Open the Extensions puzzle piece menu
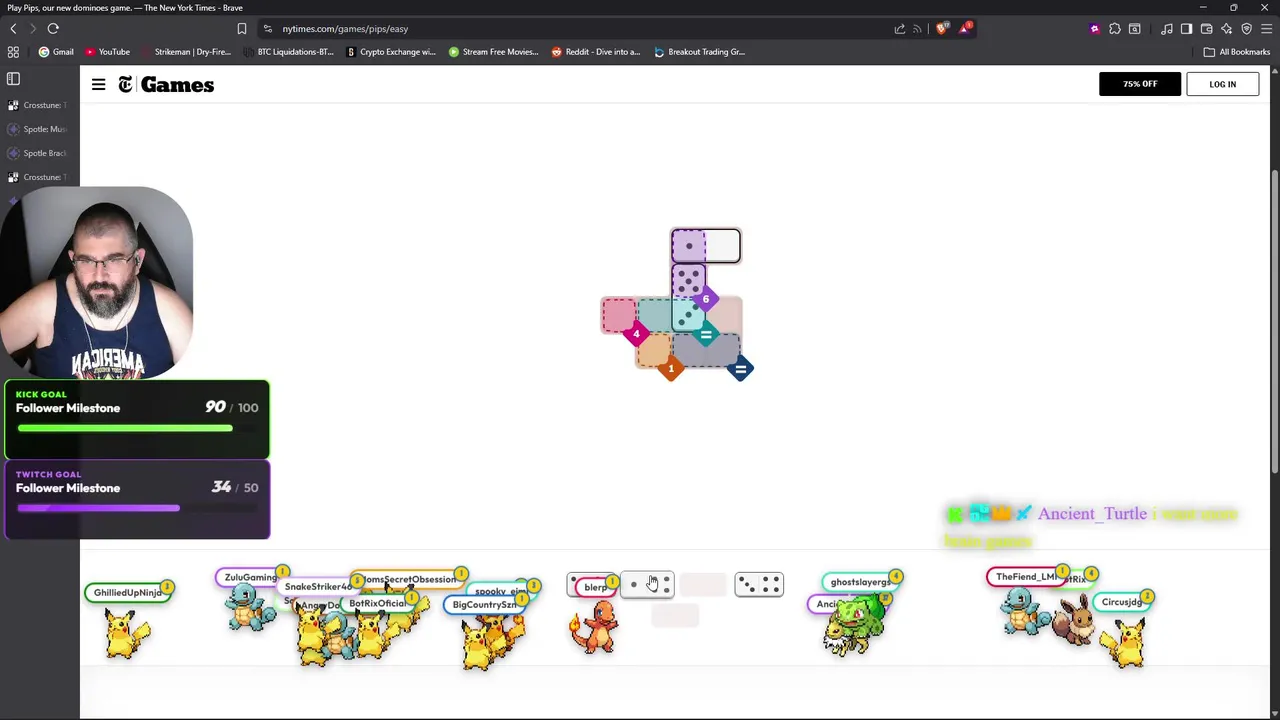 1115,29
